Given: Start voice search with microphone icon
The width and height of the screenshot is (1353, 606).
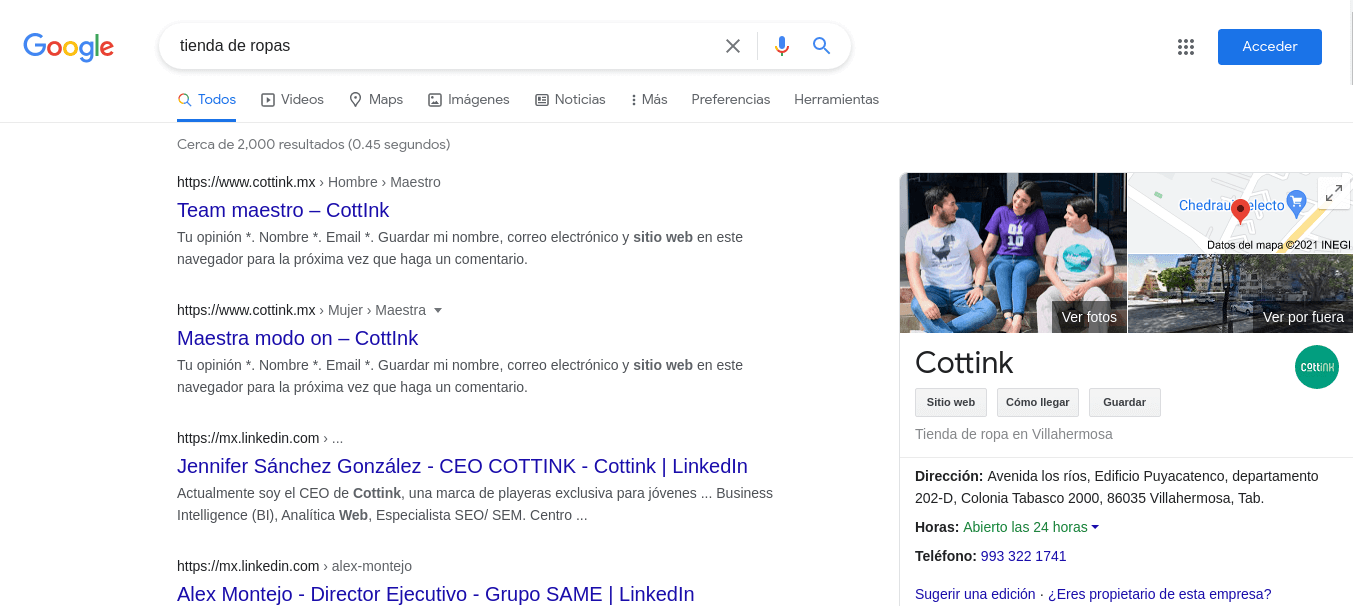Looking at the screenshot, I should [782, 46].
